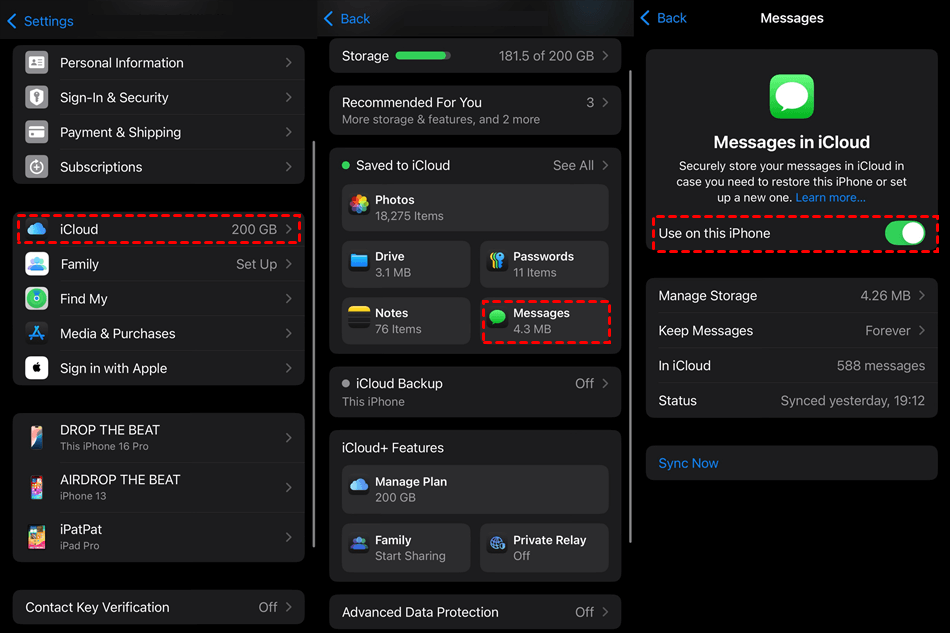This screenshot has width=950, height=633.
Task: Tap the large Messages in iCloud app icon
Action: [791, 96]
